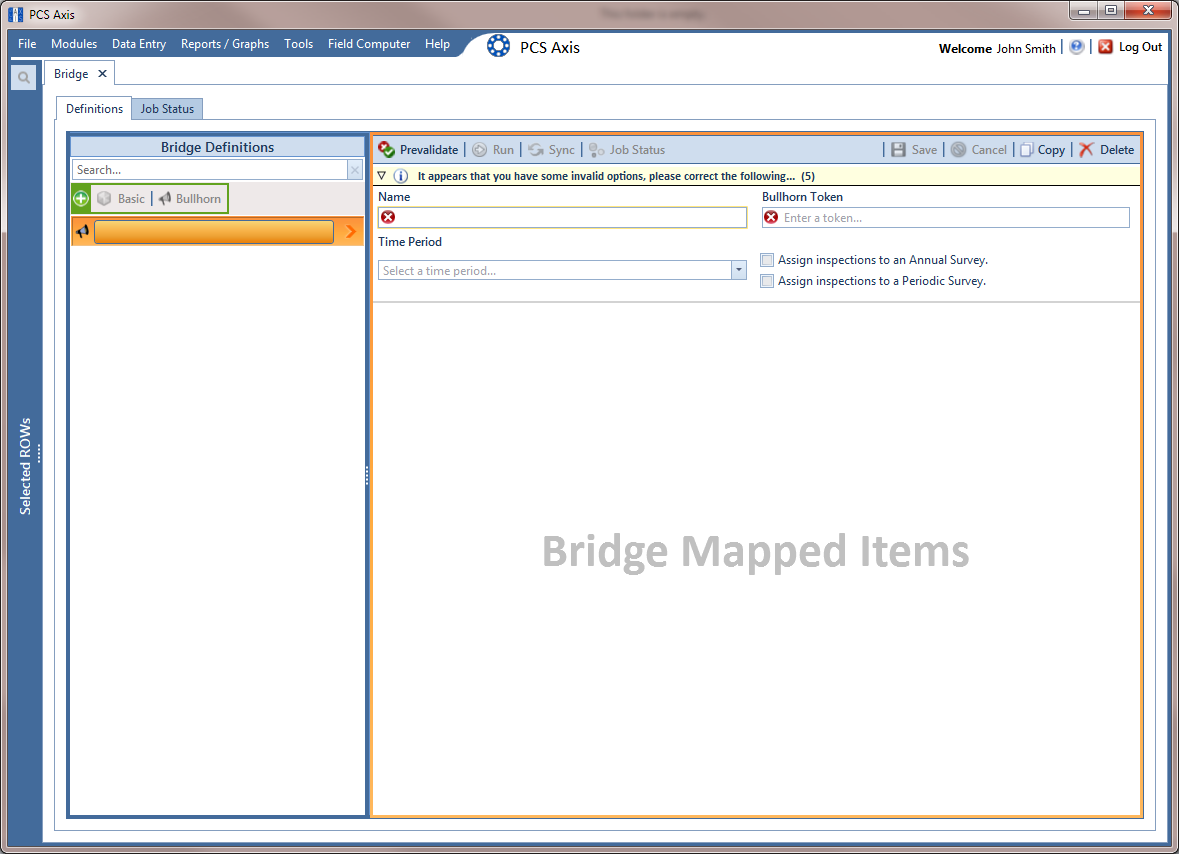Clear the definitions search box
This screenshot has width=1179, height=854.
click(x=355, y=170)
